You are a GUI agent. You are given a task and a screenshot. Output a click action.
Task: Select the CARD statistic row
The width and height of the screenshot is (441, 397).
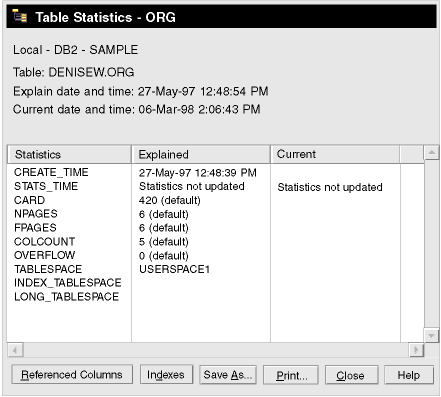[x=29, y=200]
